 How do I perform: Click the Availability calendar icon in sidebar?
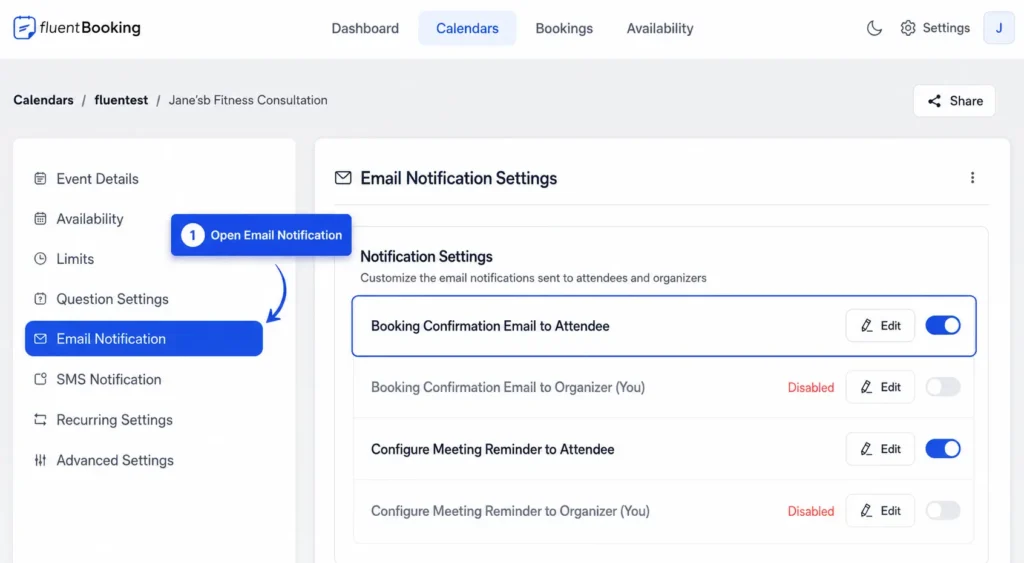[40, 219]
